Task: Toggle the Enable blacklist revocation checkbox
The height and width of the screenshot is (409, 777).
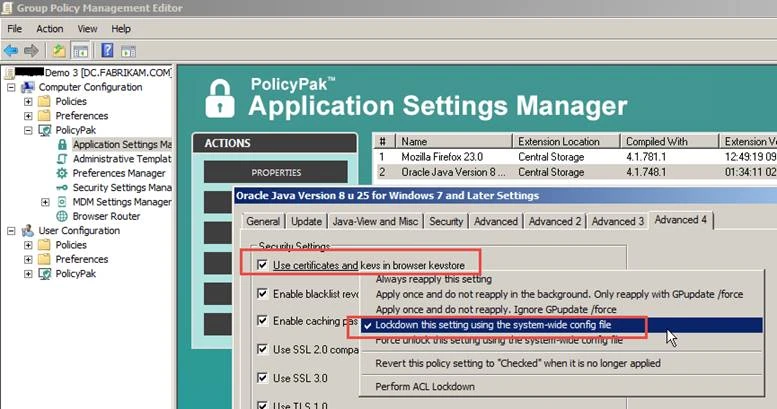Action: pyautogui.click(x=263, y=293)
